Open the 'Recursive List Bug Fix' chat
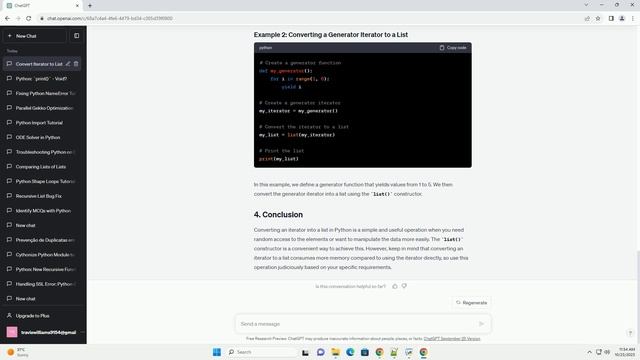Image resolution: width=640 pixels, height=360 pixels. click(42, 196)
